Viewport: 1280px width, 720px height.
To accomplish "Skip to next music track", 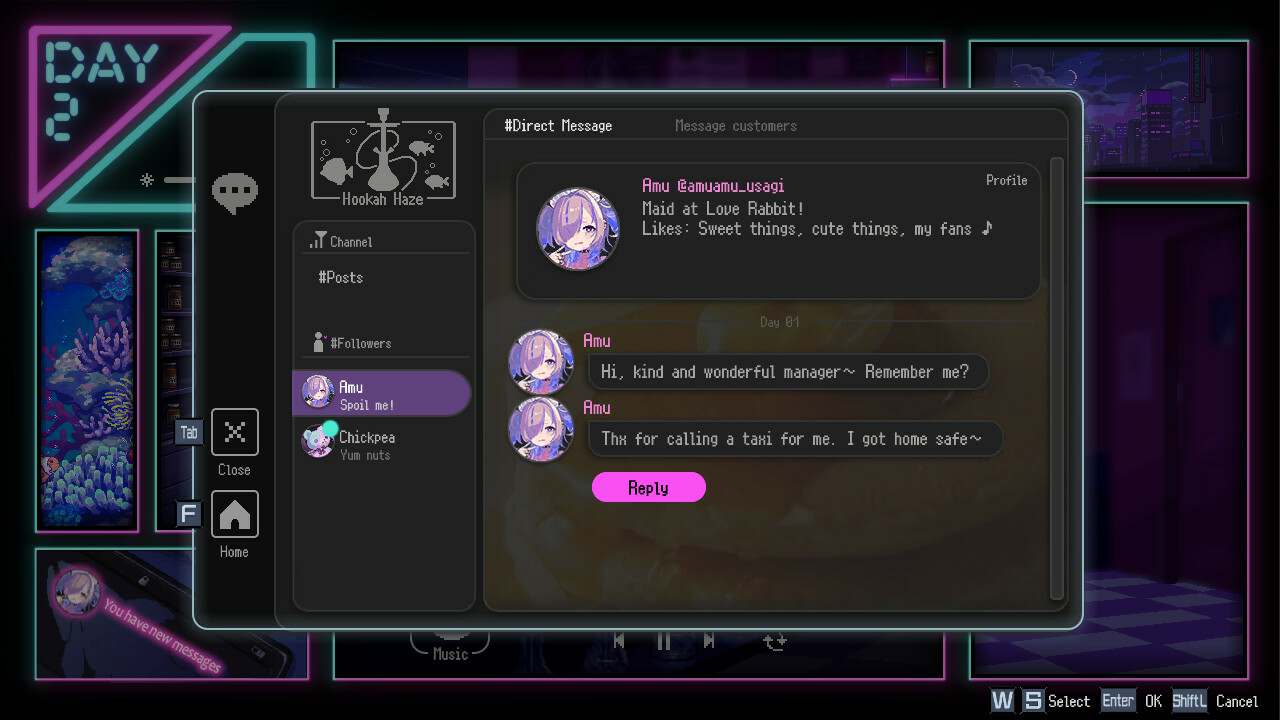I will pyautogui.click(x=709, y=641).
